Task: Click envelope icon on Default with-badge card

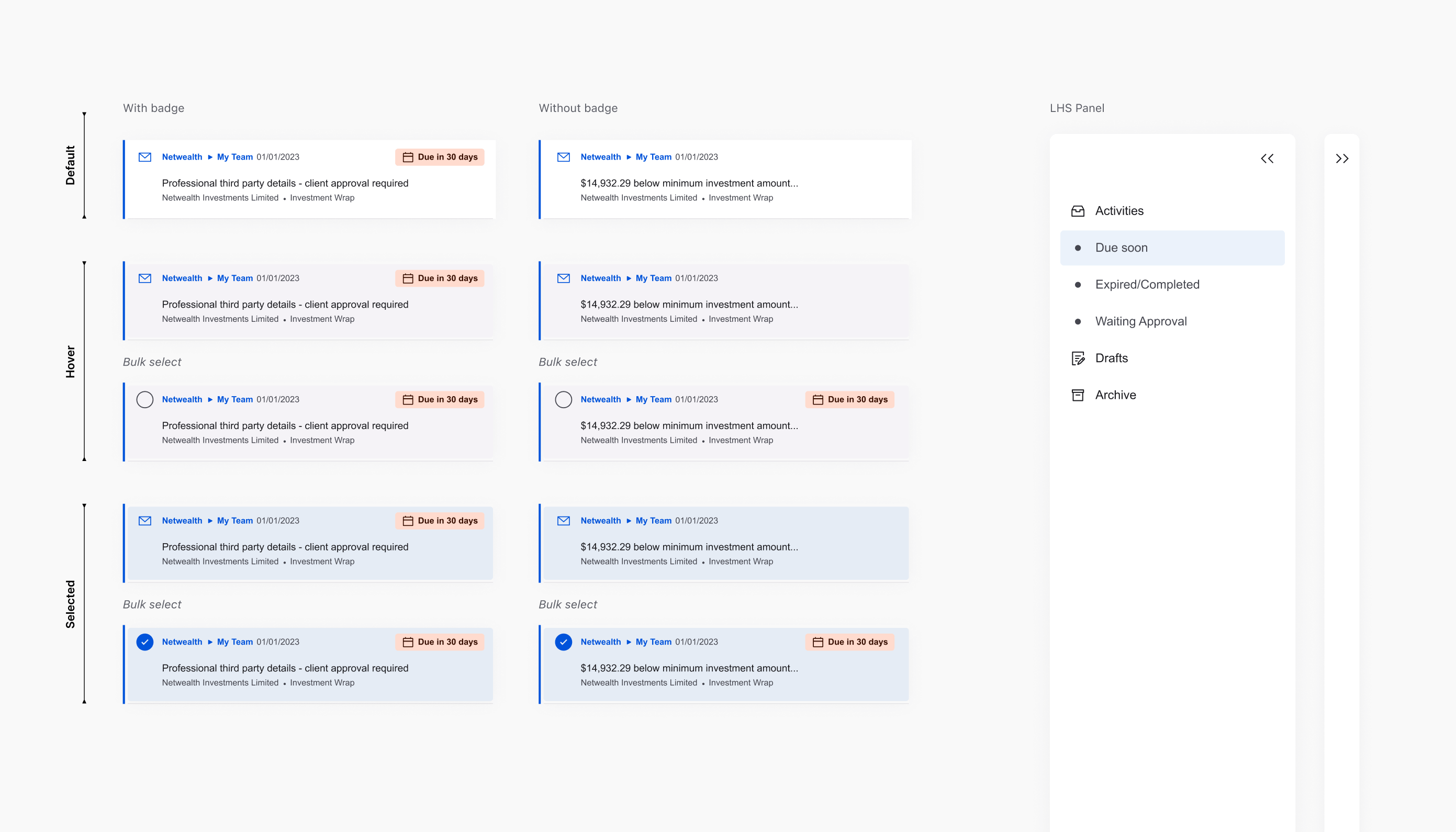Action: pyautogui.click(x=144, y=157)
